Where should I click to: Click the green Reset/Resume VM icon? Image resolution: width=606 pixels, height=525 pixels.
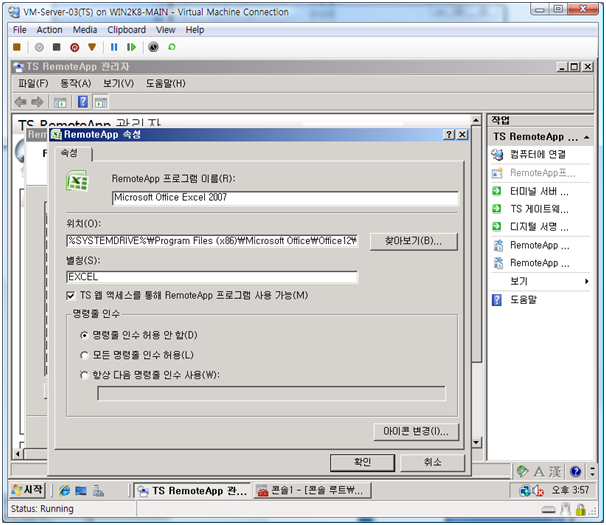(x=131, y=47)
